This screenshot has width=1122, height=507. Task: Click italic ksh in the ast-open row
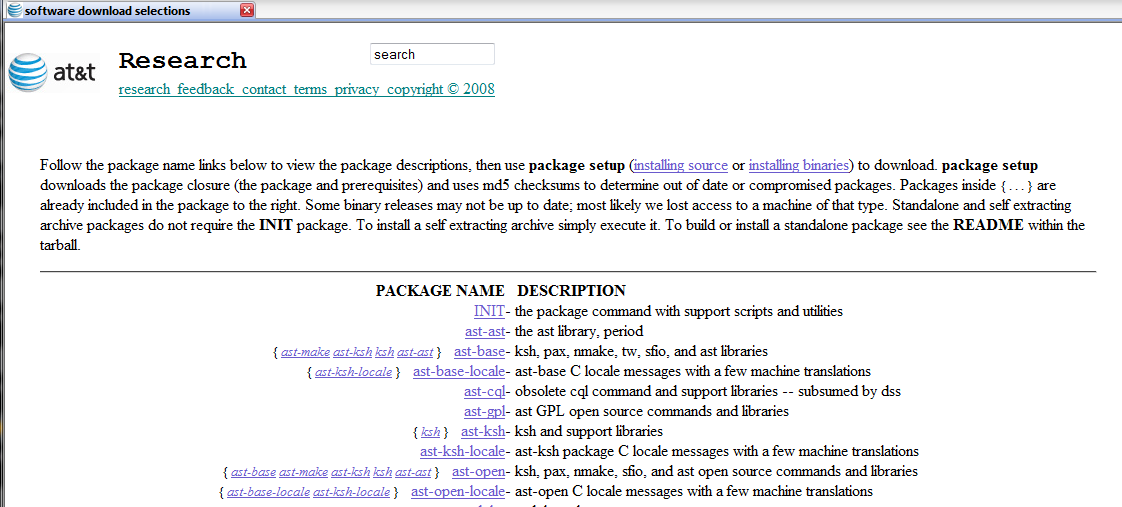tap(383, 472)
